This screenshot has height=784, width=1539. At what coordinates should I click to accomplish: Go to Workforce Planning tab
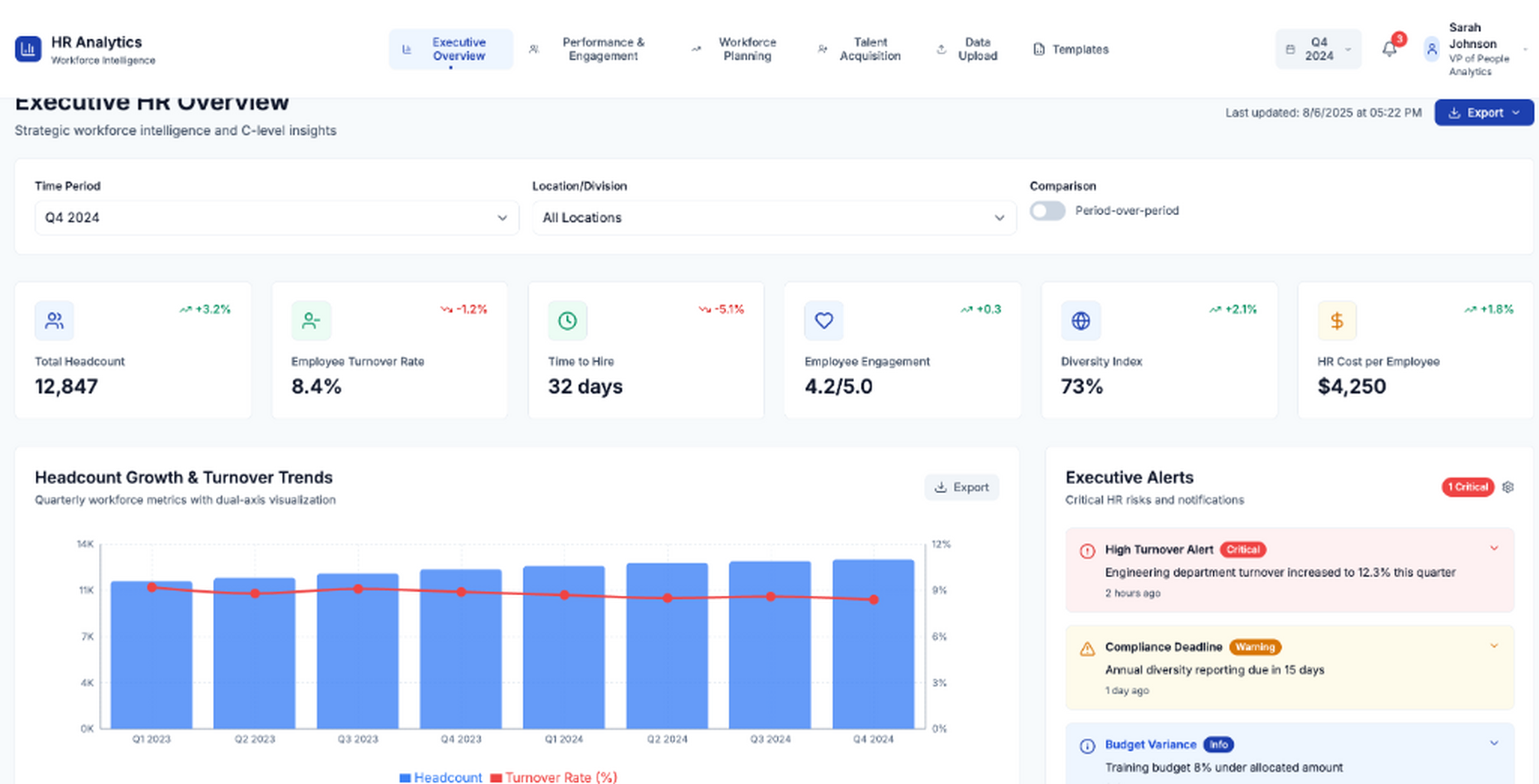pos(734,49)
